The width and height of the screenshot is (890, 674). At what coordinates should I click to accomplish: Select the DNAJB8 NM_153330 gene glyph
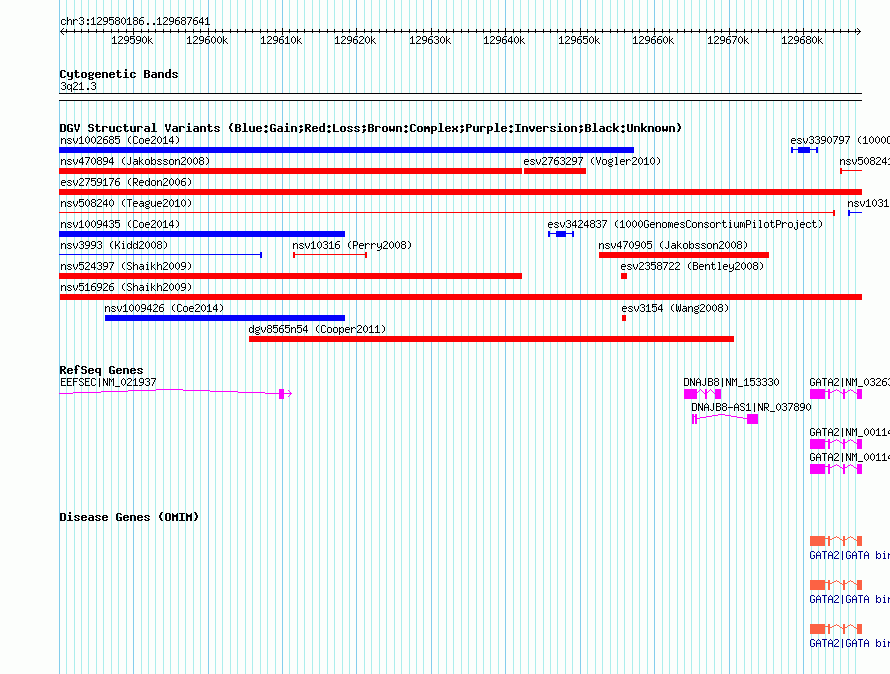coord(702,394)
